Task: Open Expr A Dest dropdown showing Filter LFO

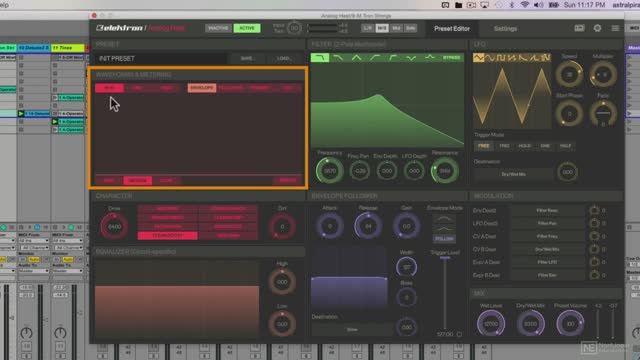Action: click(547, 262)
